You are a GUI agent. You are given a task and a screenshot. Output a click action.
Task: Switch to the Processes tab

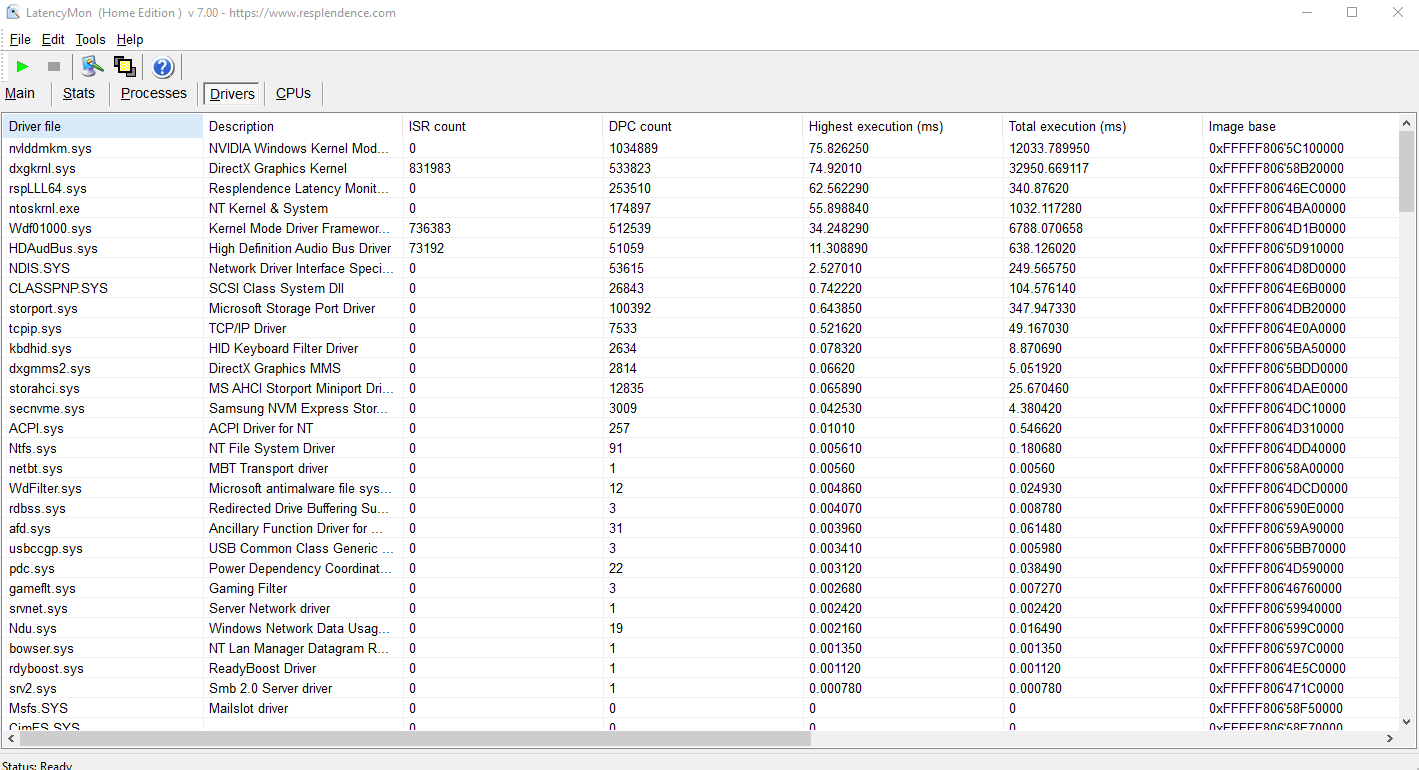(x=154, y=93)
